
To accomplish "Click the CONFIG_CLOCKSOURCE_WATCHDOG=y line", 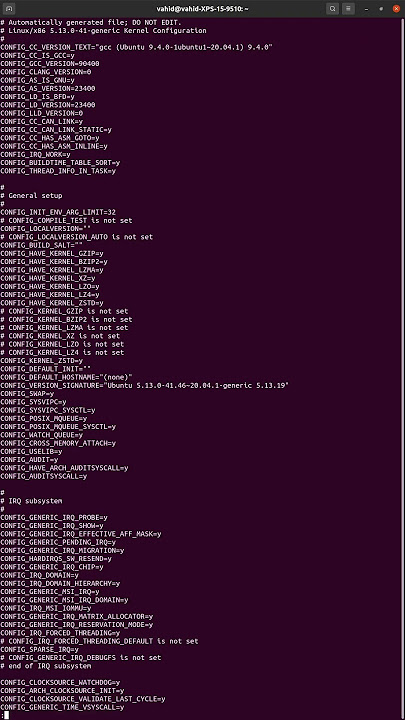I will click(x=60, y=683).
